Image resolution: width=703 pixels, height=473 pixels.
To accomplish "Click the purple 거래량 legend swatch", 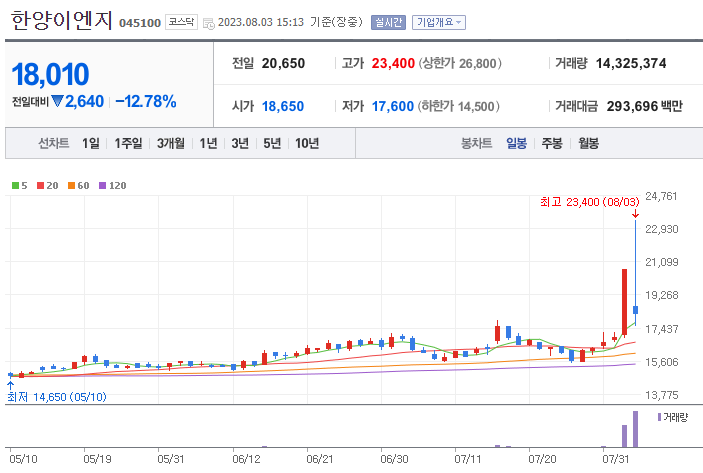I will coord(660,417).
